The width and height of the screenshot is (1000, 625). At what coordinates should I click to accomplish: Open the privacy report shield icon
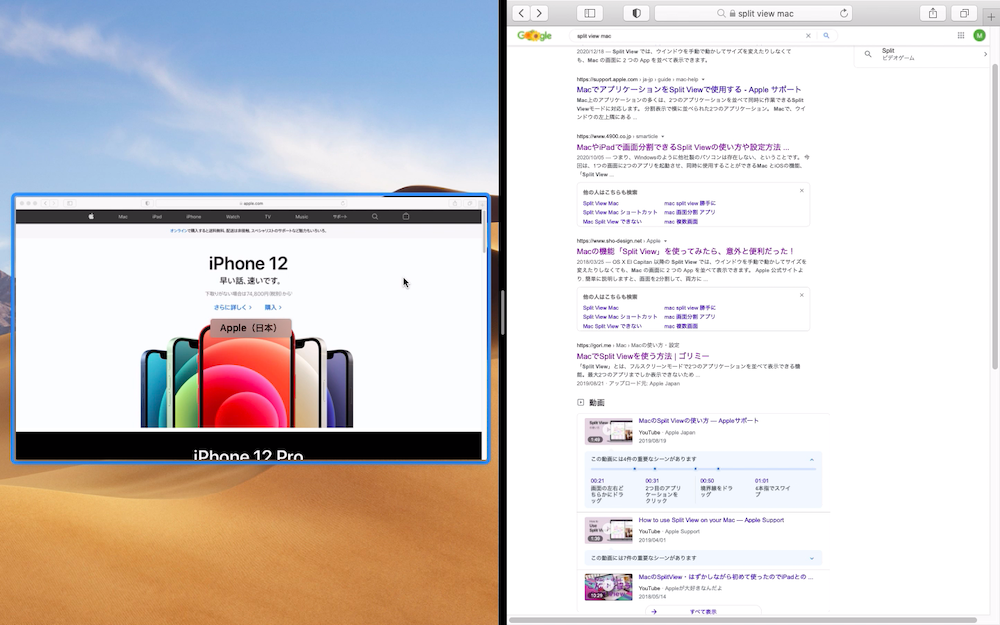click(636, 13)
